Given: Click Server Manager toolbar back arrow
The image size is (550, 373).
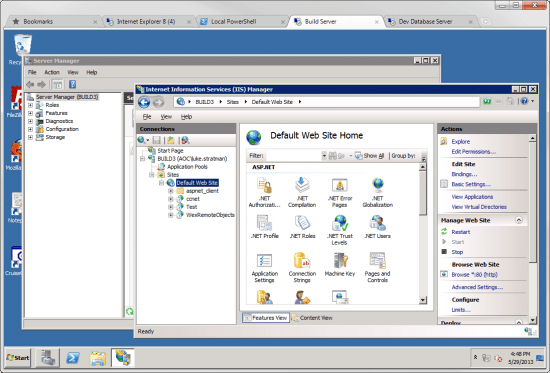Looking at the screenshot, I should coord(31,84).
